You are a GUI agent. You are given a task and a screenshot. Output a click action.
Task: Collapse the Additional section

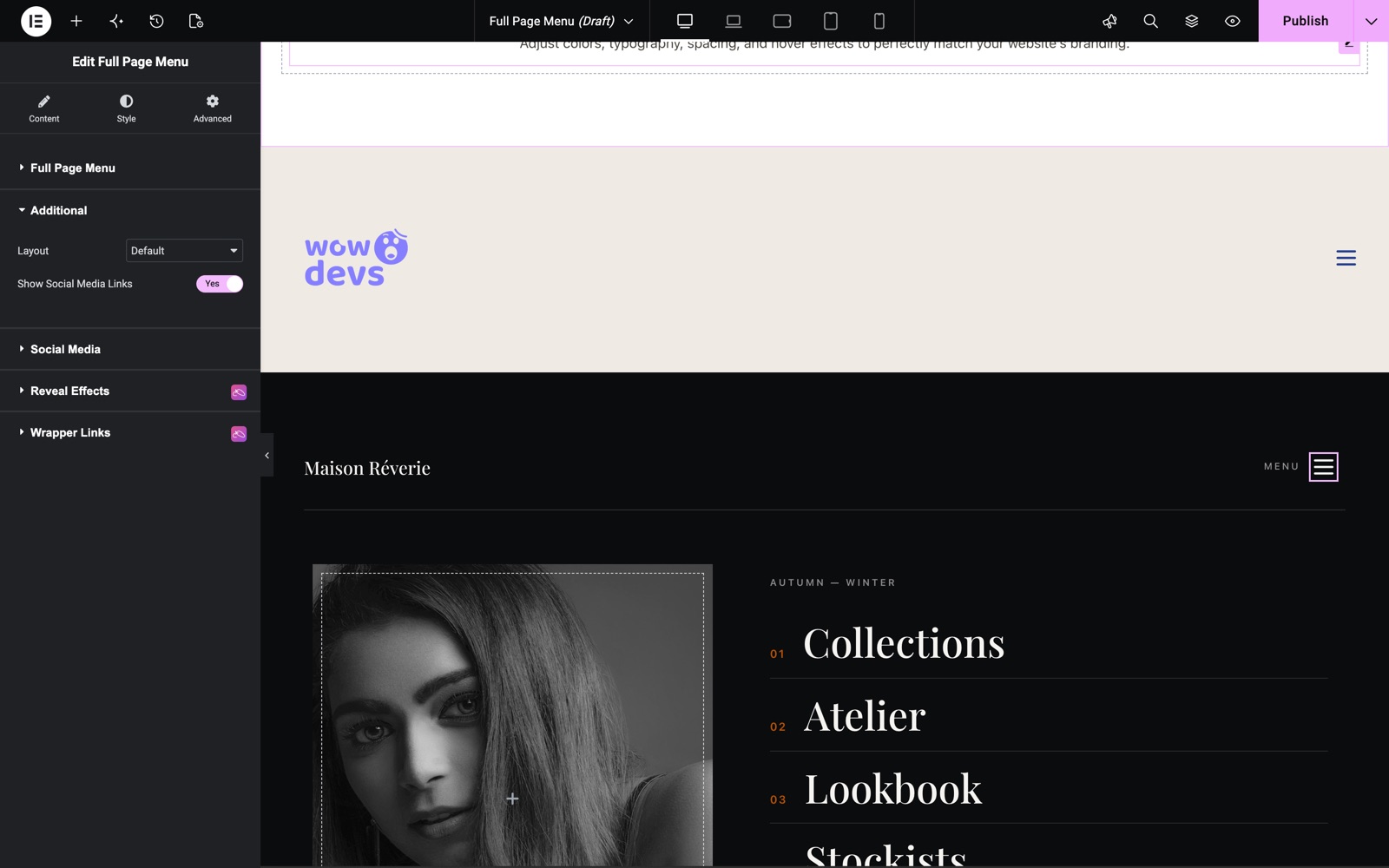(130, 210)
